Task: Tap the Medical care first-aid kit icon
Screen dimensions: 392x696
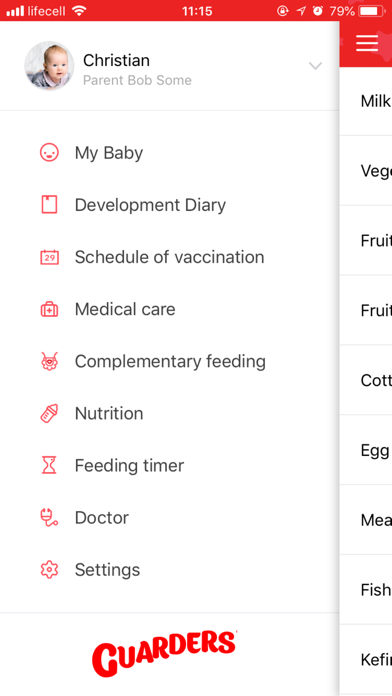Action: tap(49, 309)
